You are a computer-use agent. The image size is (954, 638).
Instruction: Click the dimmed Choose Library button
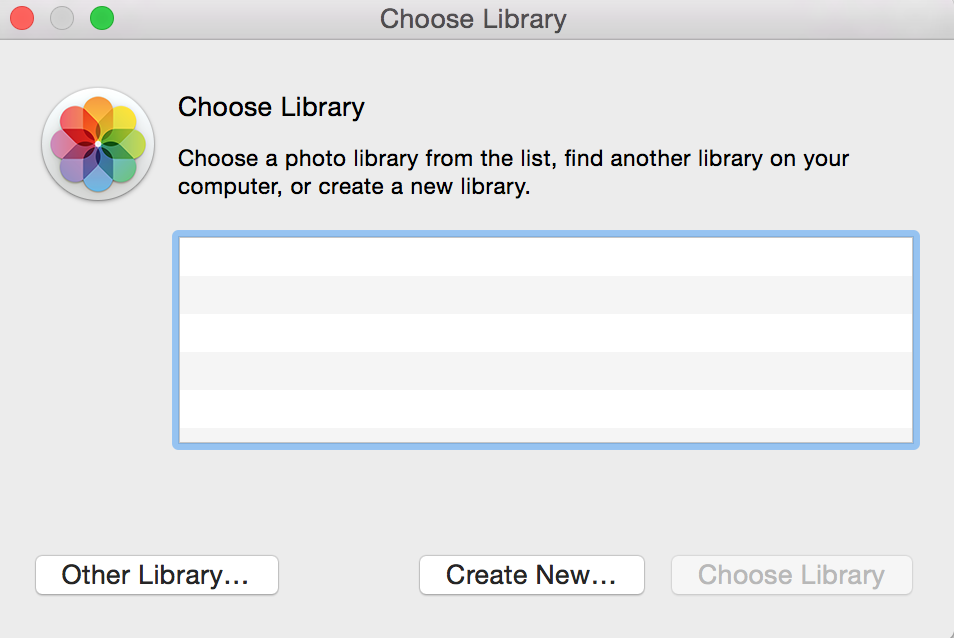(791, 575)
